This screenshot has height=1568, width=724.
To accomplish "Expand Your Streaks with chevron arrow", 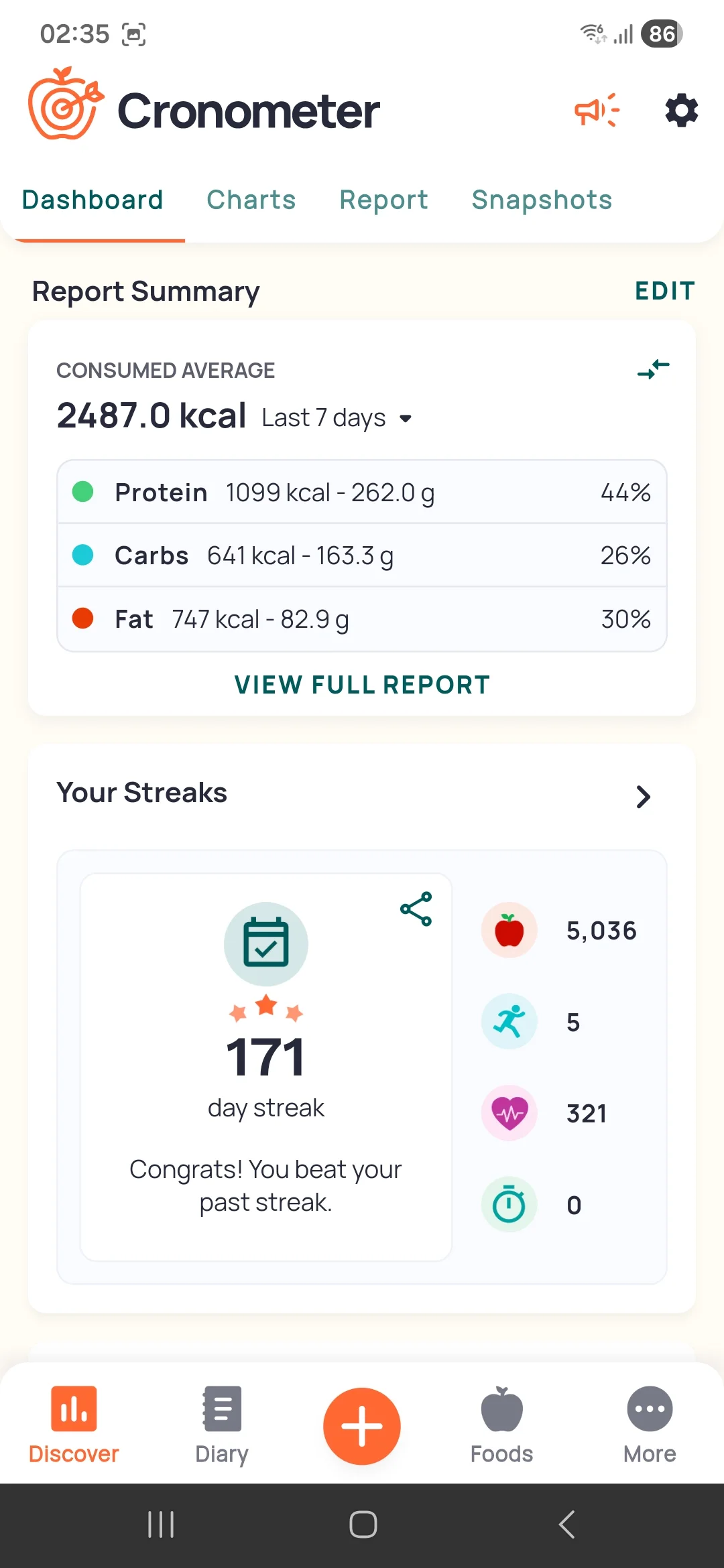I will pyautogui.click(x=644, y=797).
